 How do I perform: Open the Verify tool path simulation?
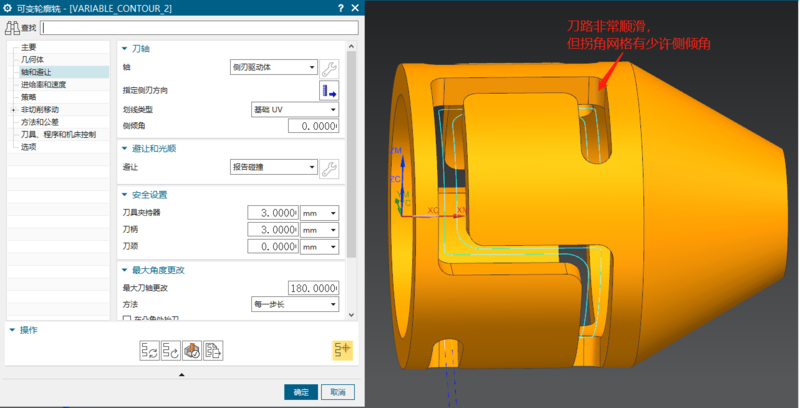pyautogui.click(x=192, y=350)
